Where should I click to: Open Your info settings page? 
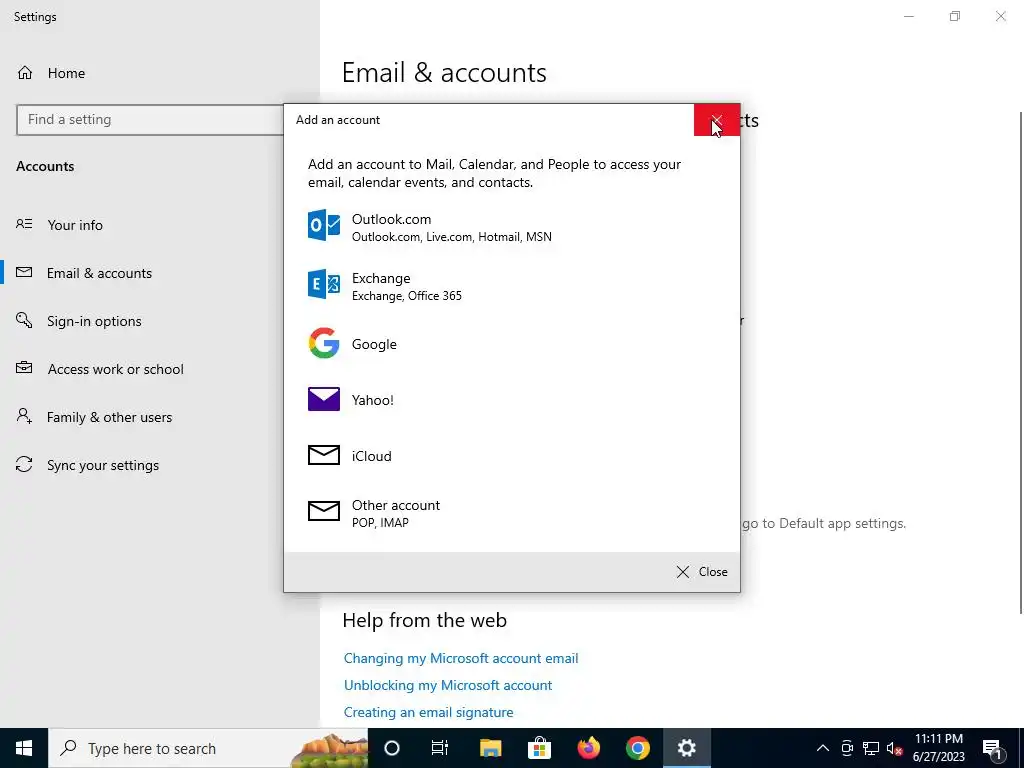[74, 225]
